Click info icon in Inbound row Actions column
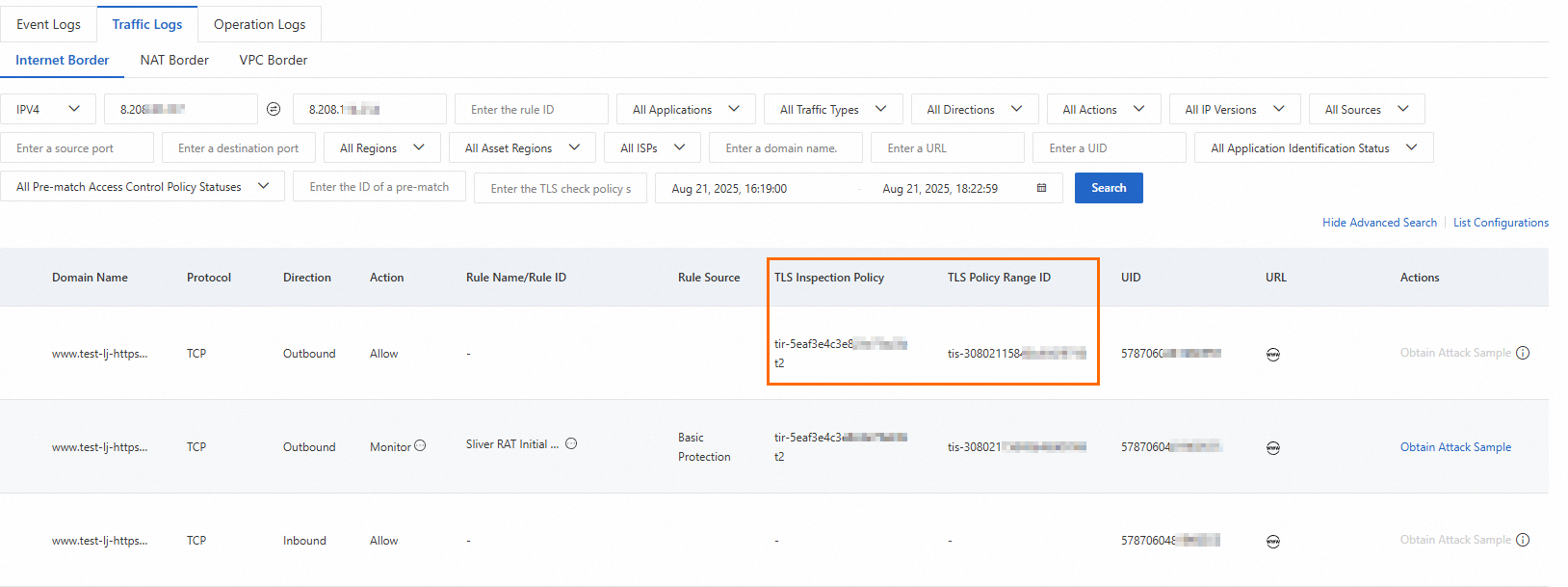The height and width of the screenshot is (587, 1568). (x=1523, y=540)
